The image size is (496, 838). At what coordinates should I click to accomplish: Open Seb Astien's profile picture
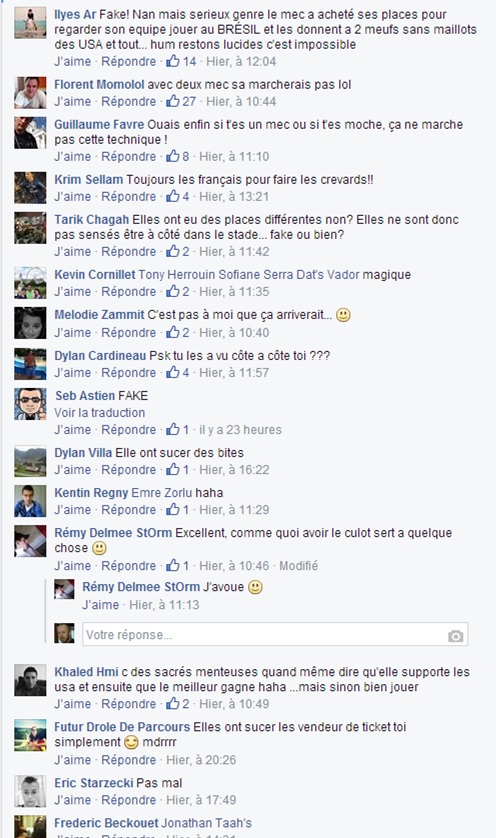tap(30, 404)
